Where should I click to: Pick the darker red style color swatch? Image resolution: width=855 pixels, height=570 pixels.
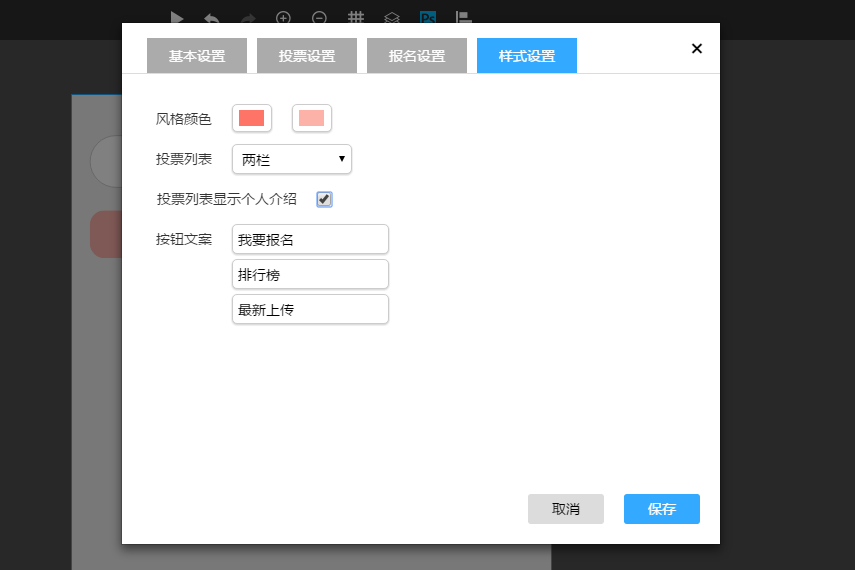[252, 118]
